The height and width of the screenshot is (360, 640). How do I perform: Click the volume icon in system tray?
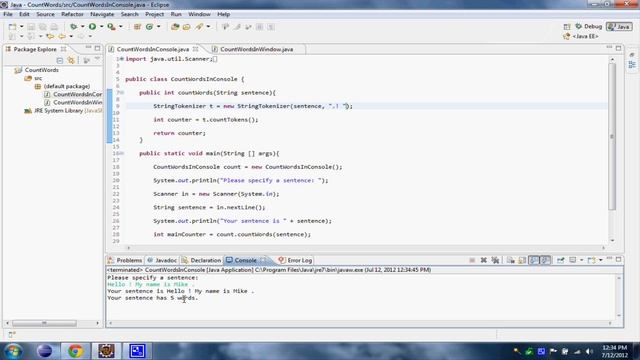coord(589,351)
